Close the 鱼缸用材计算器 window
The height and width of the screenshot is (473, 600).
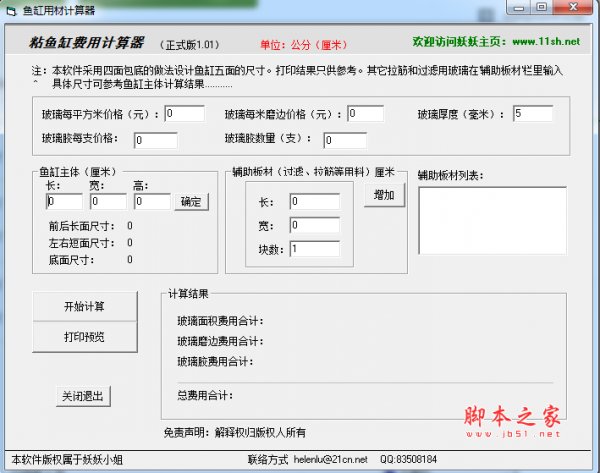(x=573, y=7)
